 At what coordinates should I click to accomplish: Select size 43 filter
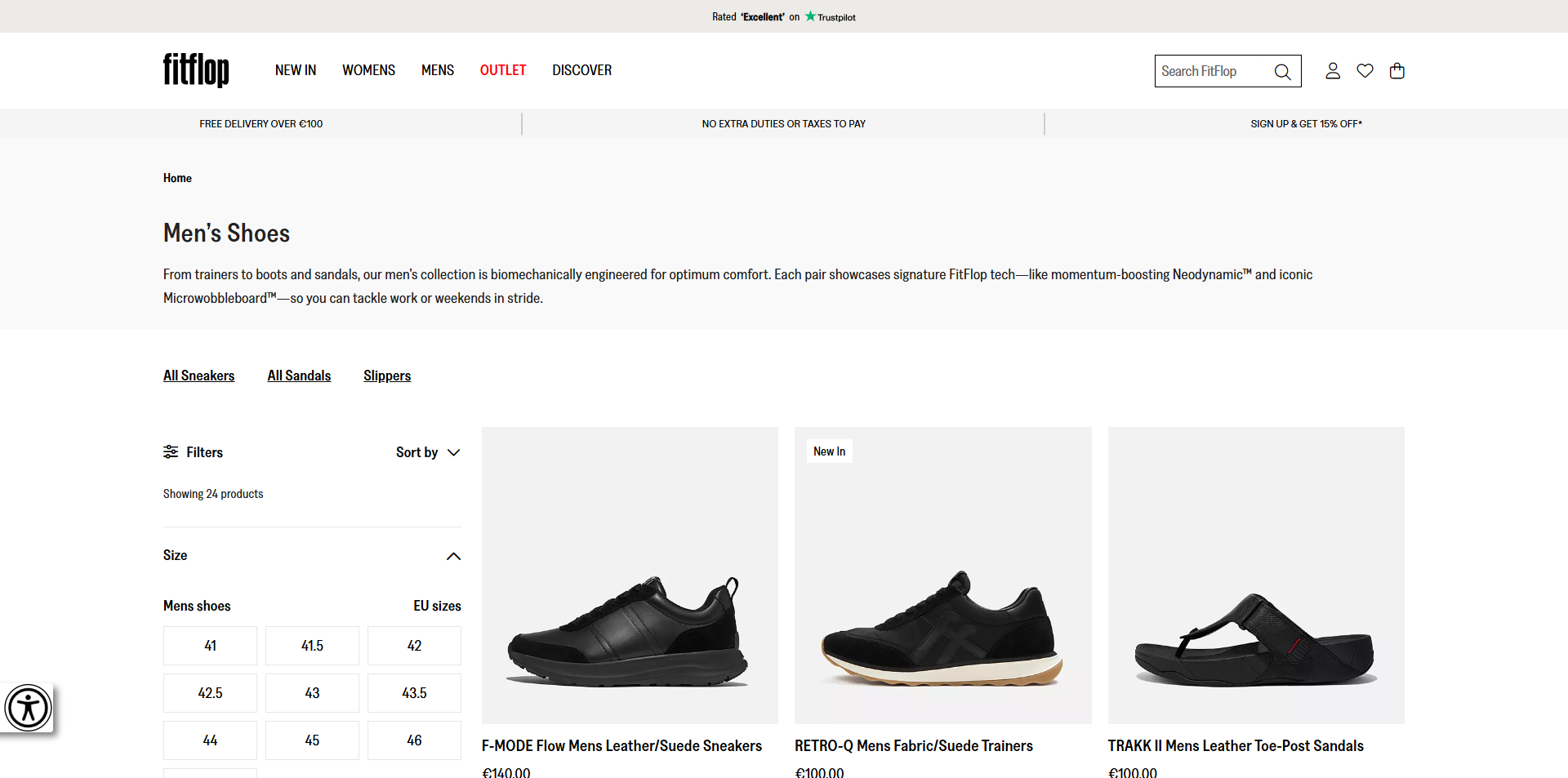312,693
